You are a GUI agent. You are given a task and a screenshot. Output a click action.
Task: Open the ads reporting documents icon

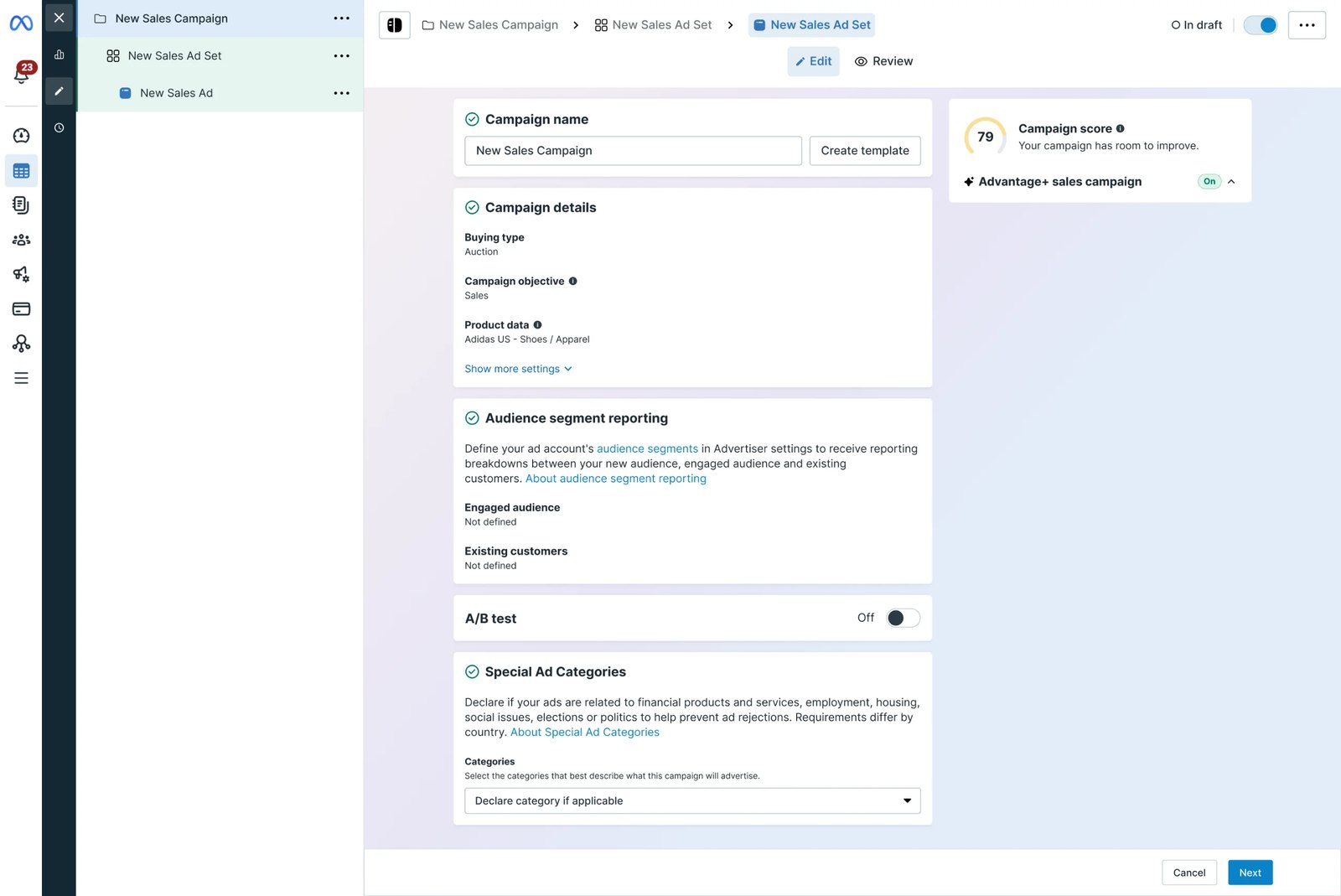coord(21,205)
